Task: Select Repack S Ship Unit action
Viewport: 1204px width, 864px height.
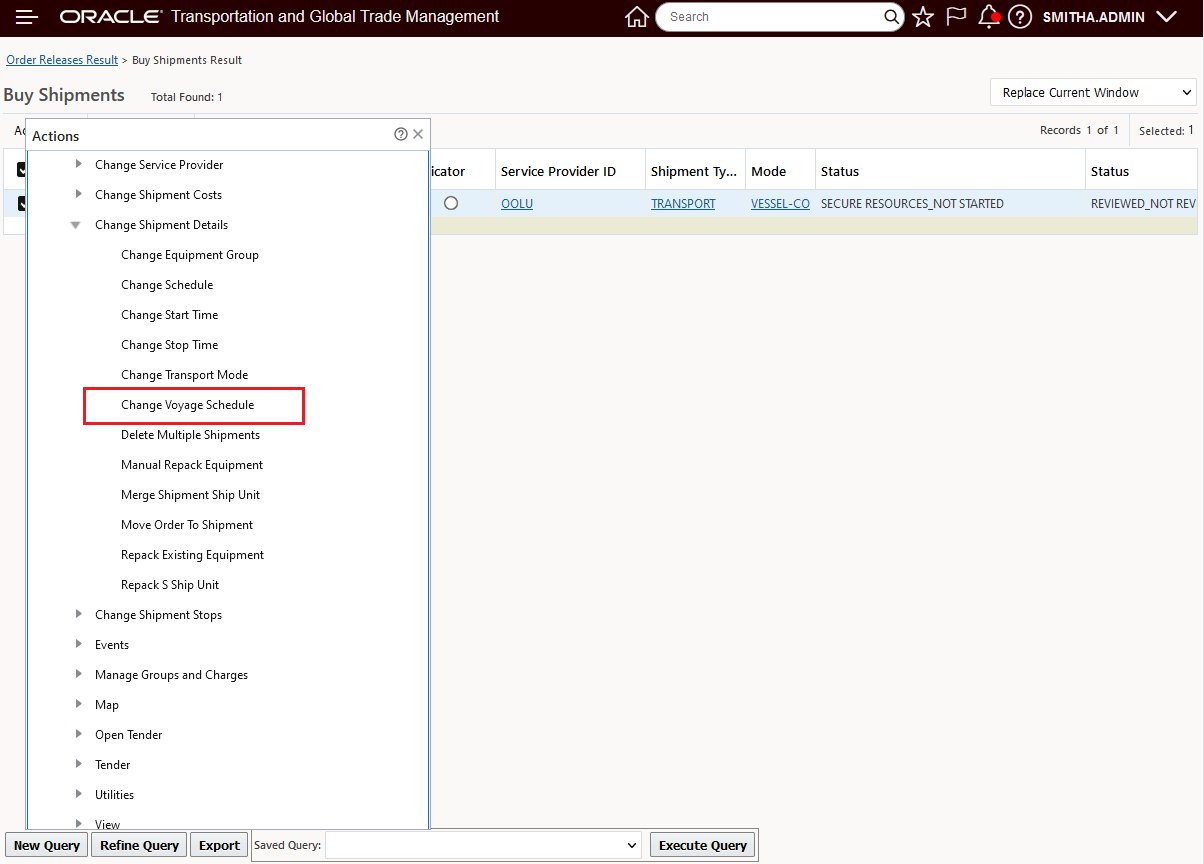Action: click(x=170, y=585)
